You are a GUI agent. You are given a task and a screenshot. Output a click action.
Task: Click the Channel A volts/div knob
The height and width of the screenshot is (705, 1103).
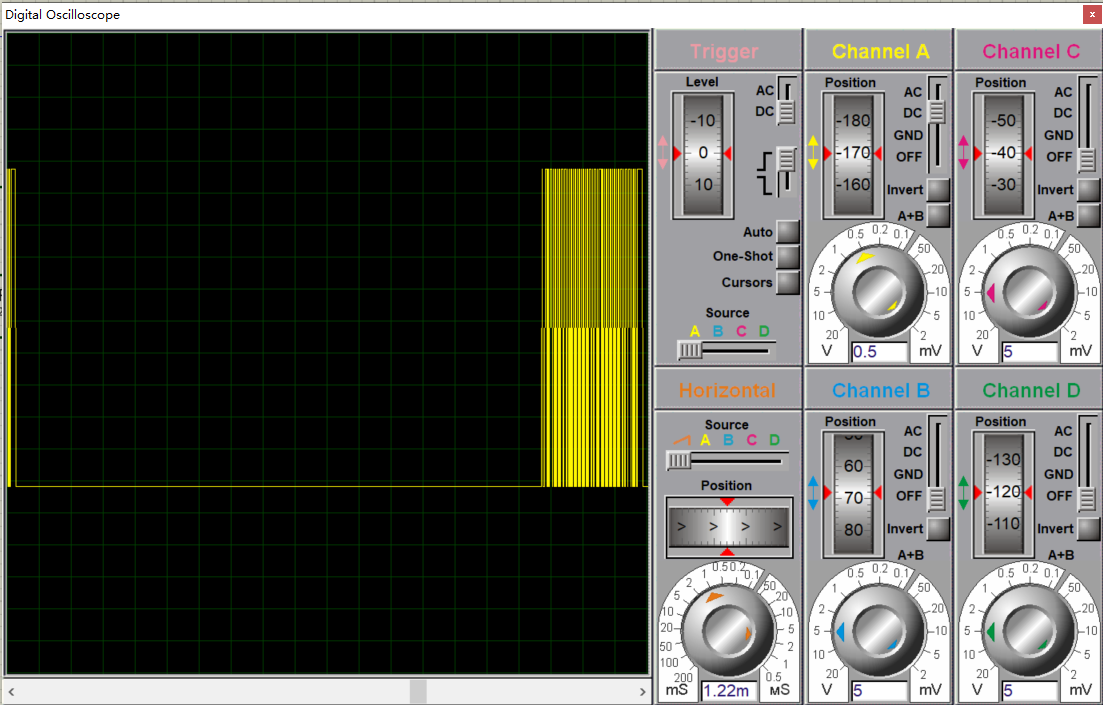pyautogui.click(x=877, y=290)
